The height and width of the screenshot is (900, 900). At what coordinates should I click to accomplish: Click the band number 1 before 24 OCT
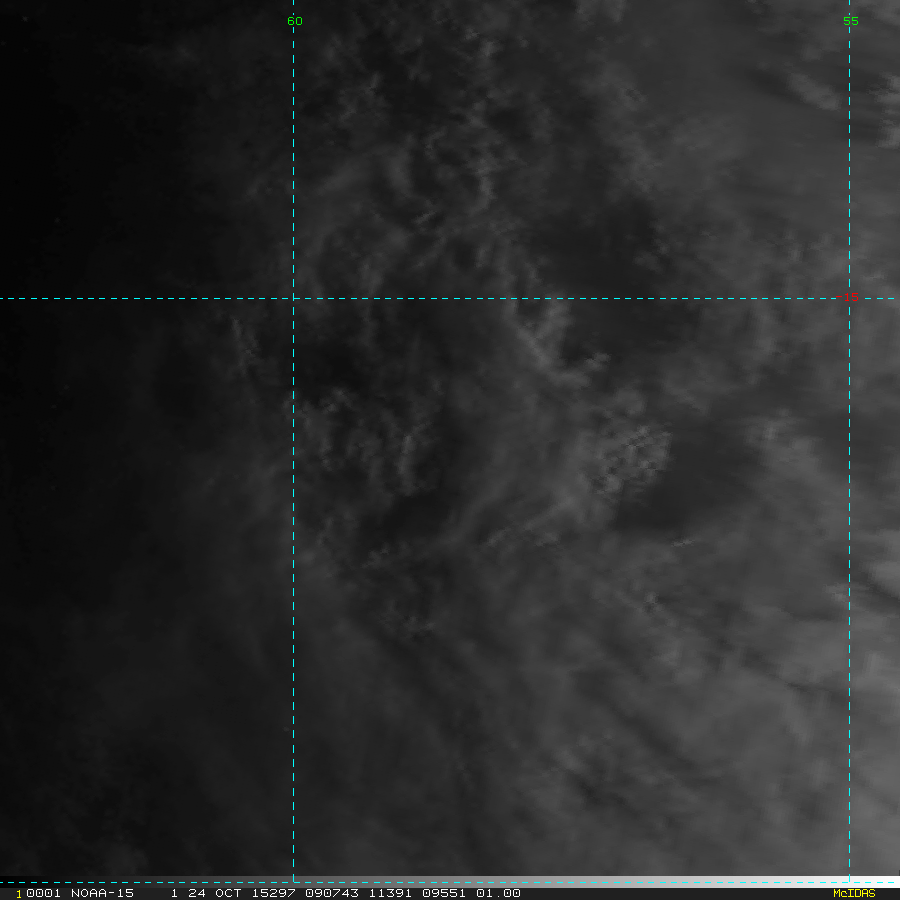(x=174, y=893)
